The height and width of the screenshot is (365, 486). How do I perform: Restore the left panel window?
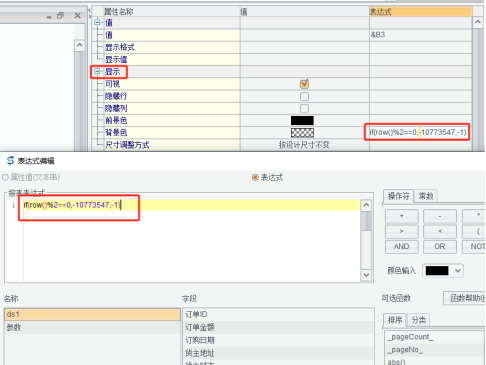pyautogui.click(x=60, y=15)
